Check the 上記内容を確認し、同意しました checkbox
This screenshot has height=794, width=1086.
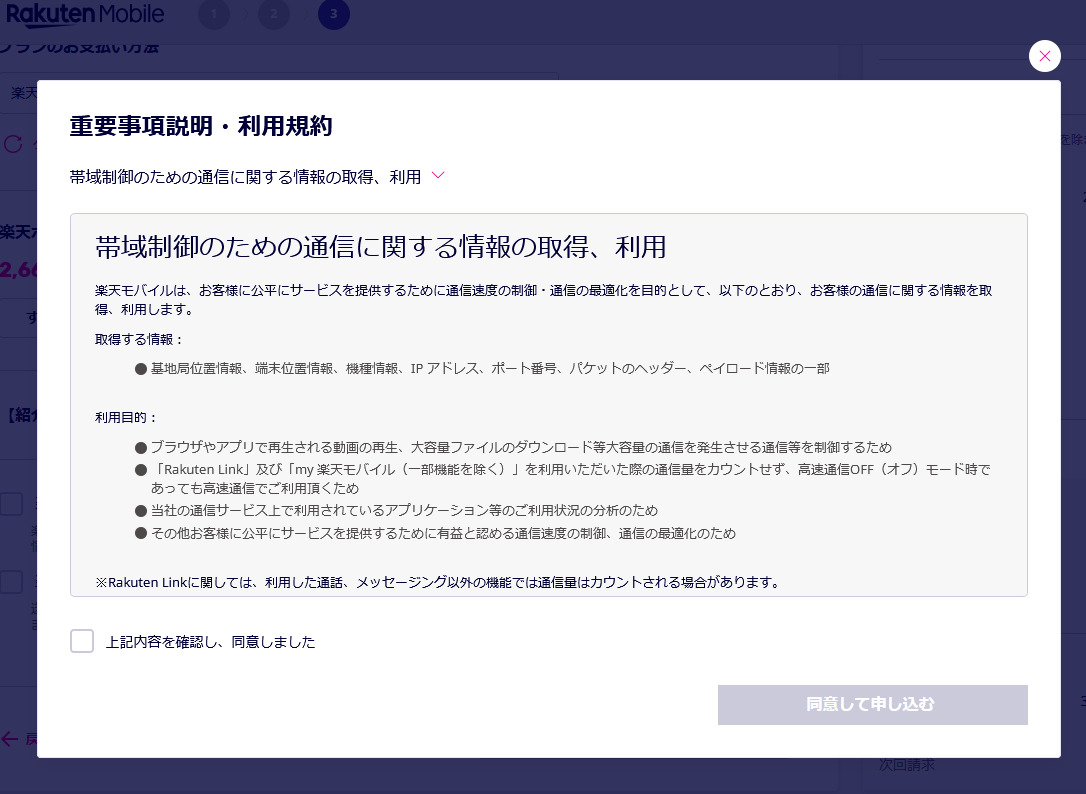point(82,641)
